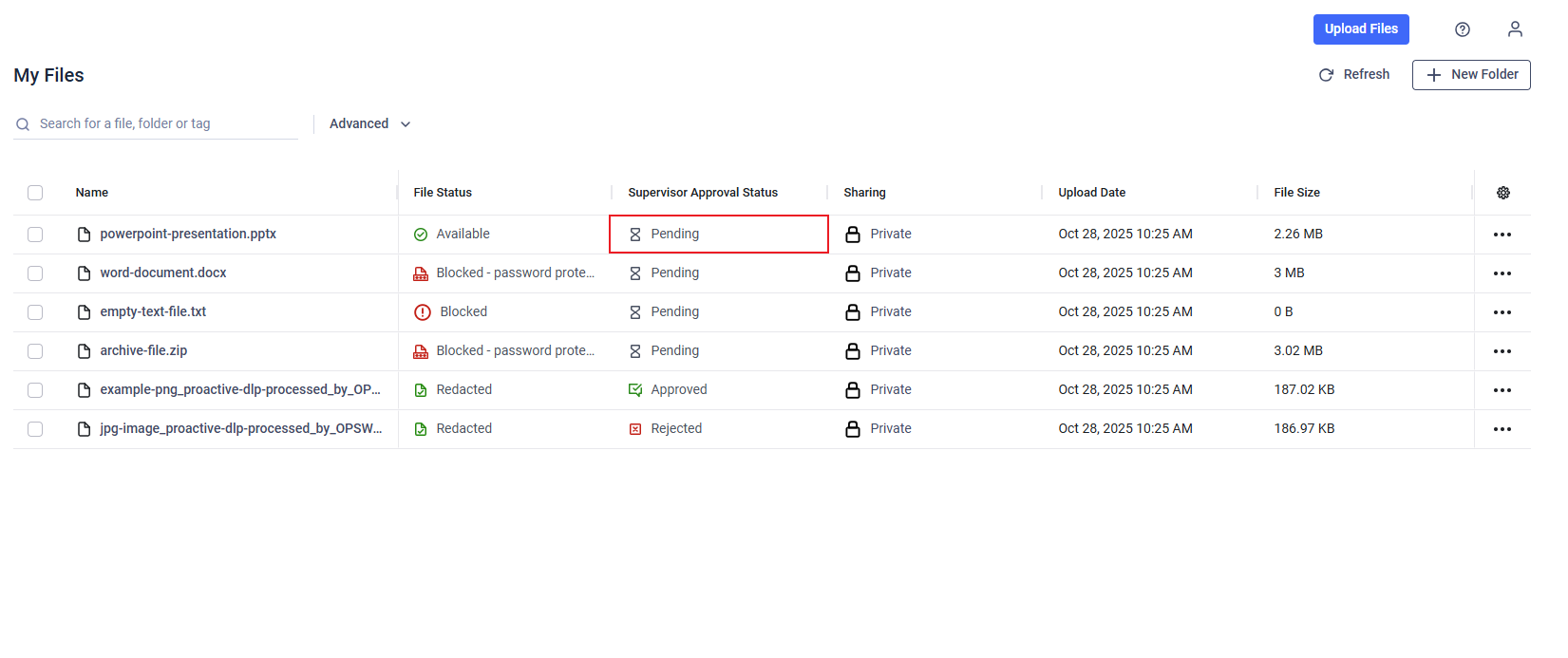Image resolution: width=1568 pixels, height=658 pixels.
Task: Expand the Advanced search options
Action: point(369,124)
